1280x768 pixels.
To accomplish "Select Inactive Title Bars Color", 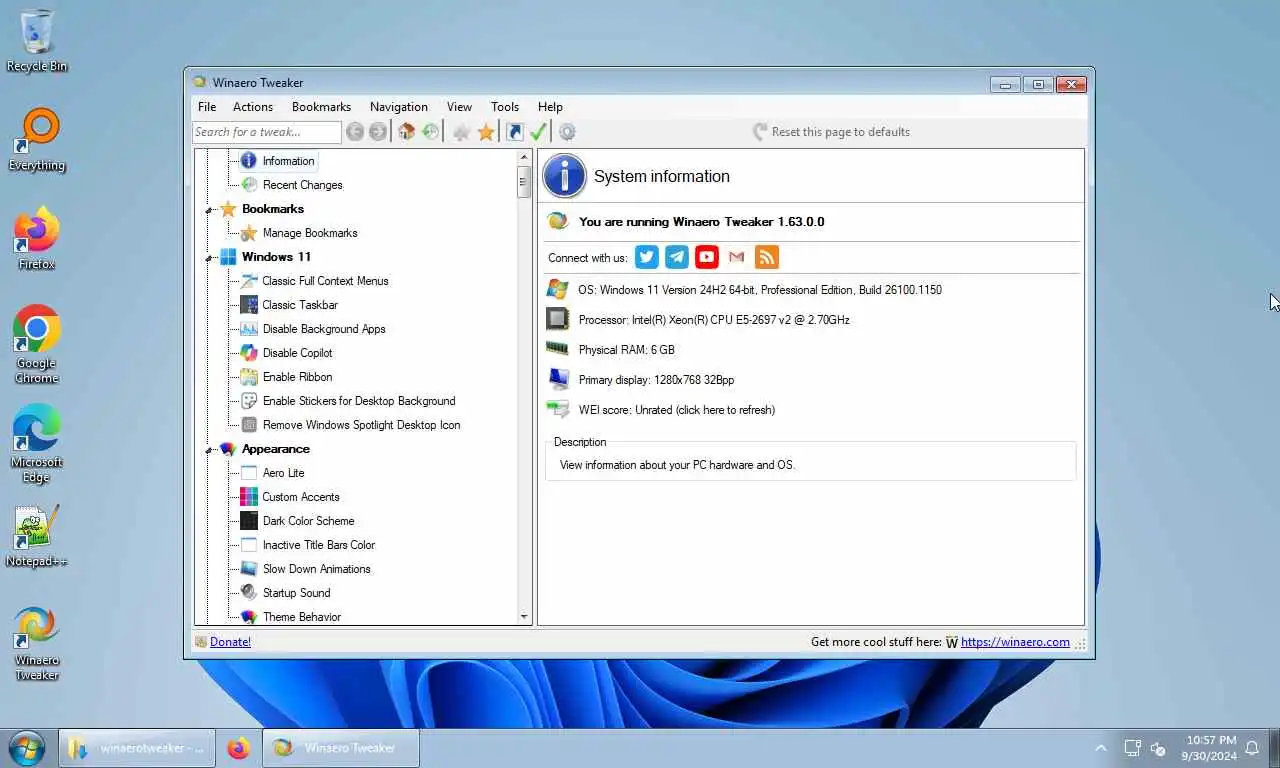I will coord(318,545).
